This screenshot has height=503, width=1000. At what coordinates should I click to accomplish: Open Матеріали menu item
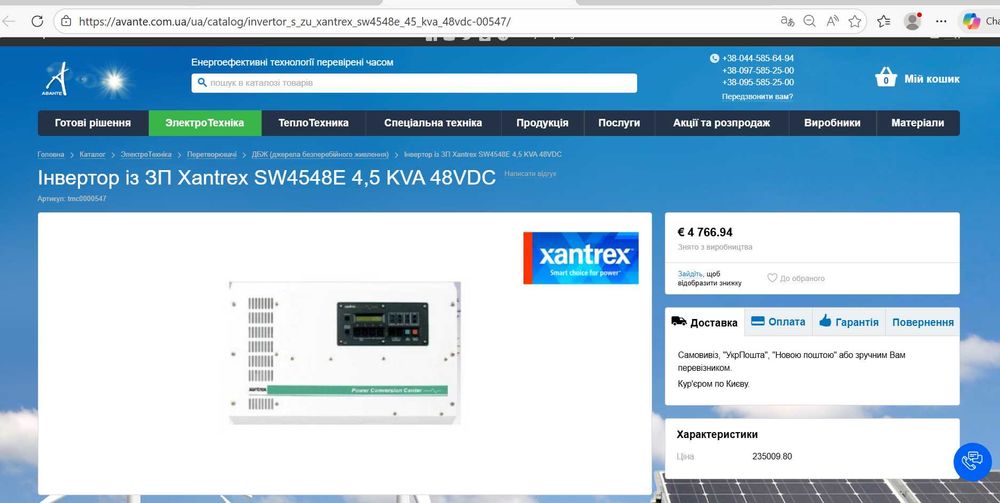click(x=918, y=123)
